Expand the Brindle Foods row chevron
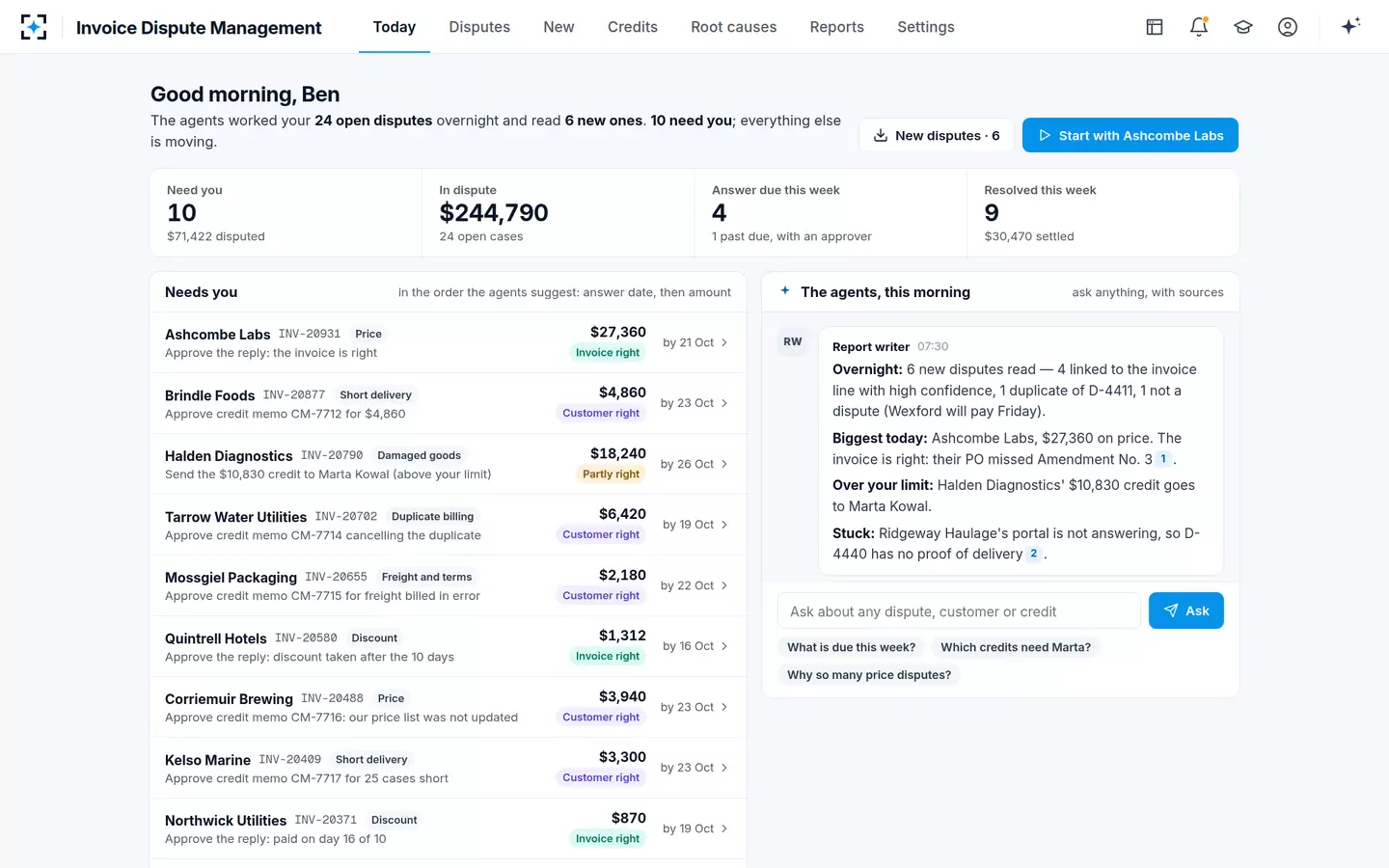 [x=724, y=403]
